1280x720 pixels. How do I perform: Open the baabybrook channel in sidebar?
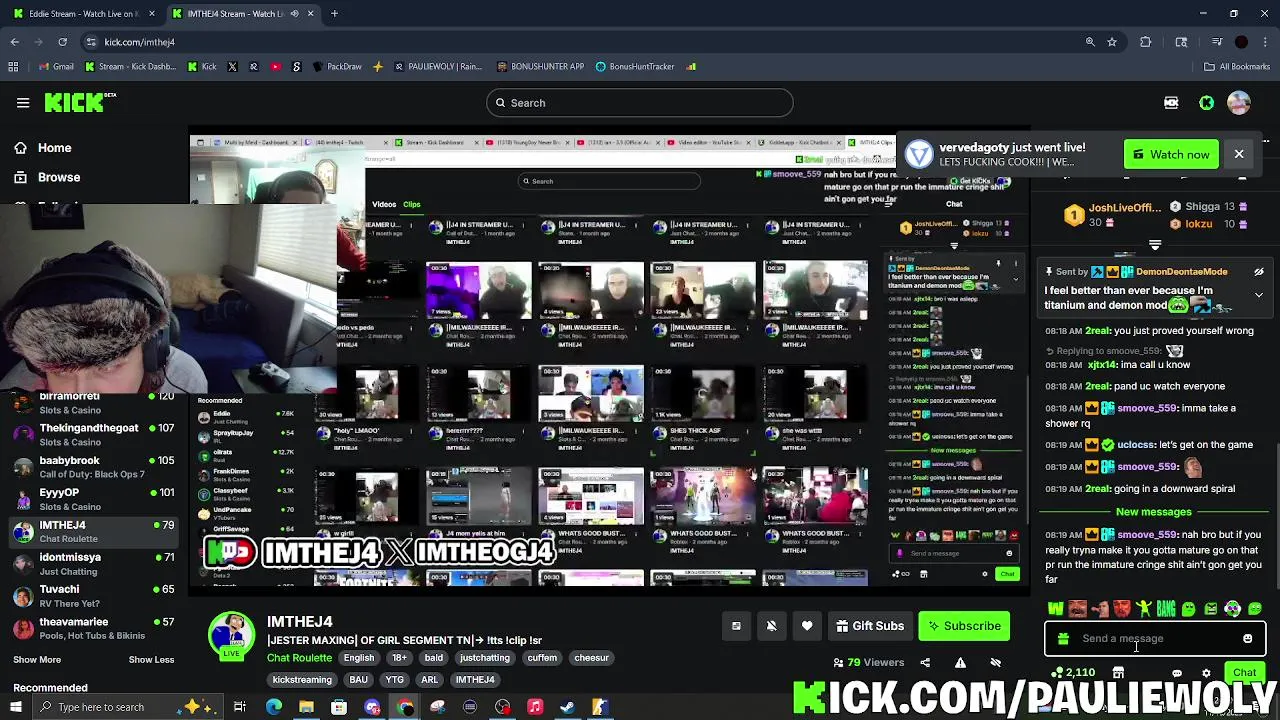point(93,467)
